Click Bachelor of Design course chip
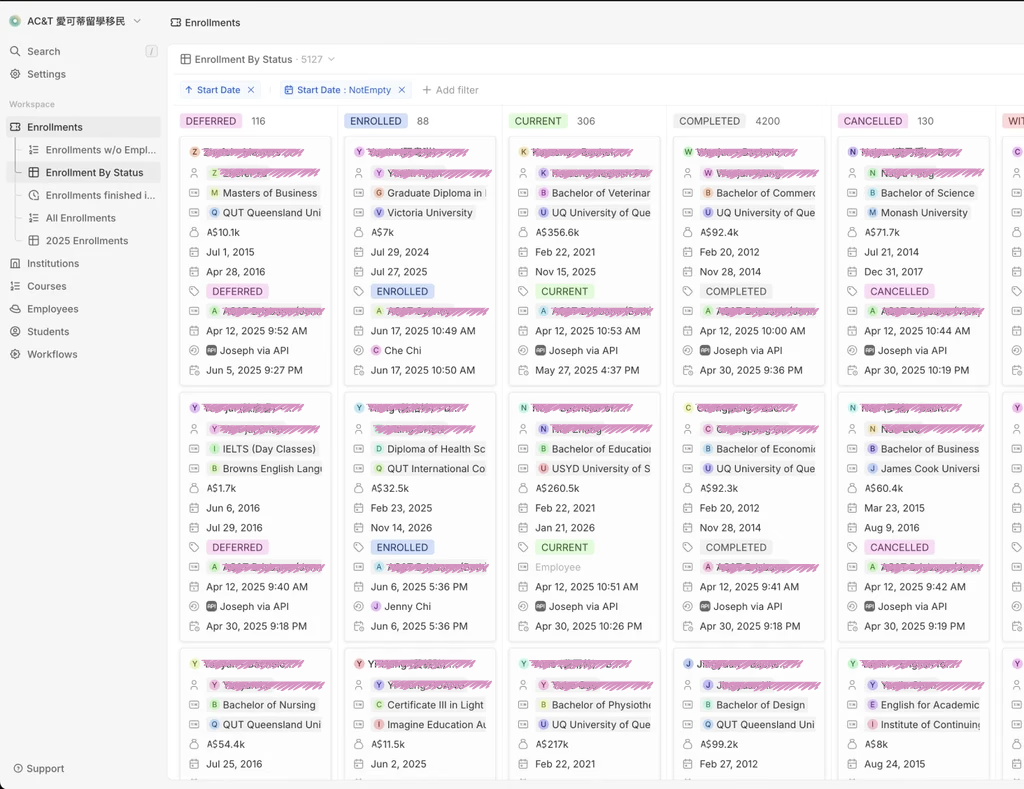This screenshot has width=1024, height=789. click(x=754, y=705)
